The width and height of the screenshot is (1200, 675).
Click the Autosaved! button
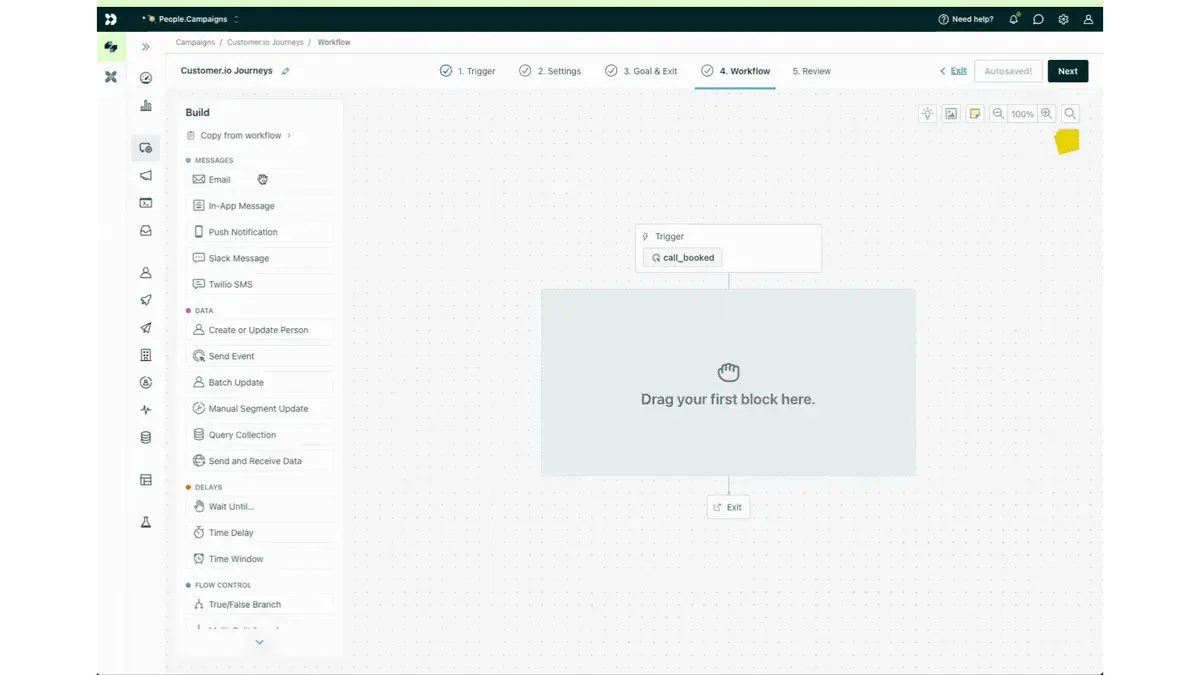(x=1007, y=71)
